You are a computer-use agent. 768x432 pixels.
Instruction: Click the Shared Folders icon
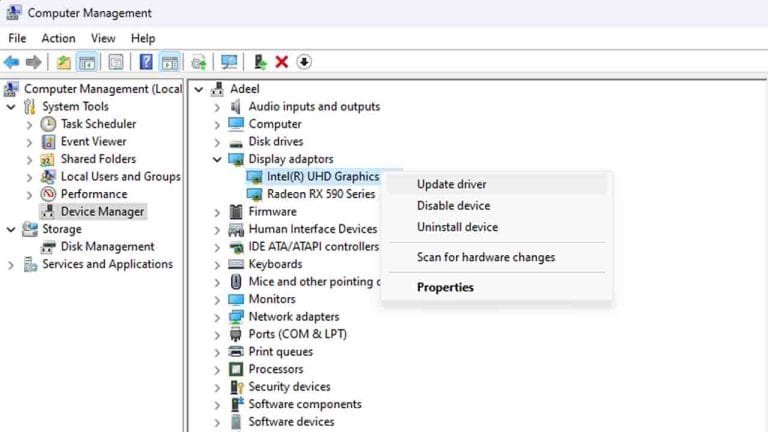(48, 159)
